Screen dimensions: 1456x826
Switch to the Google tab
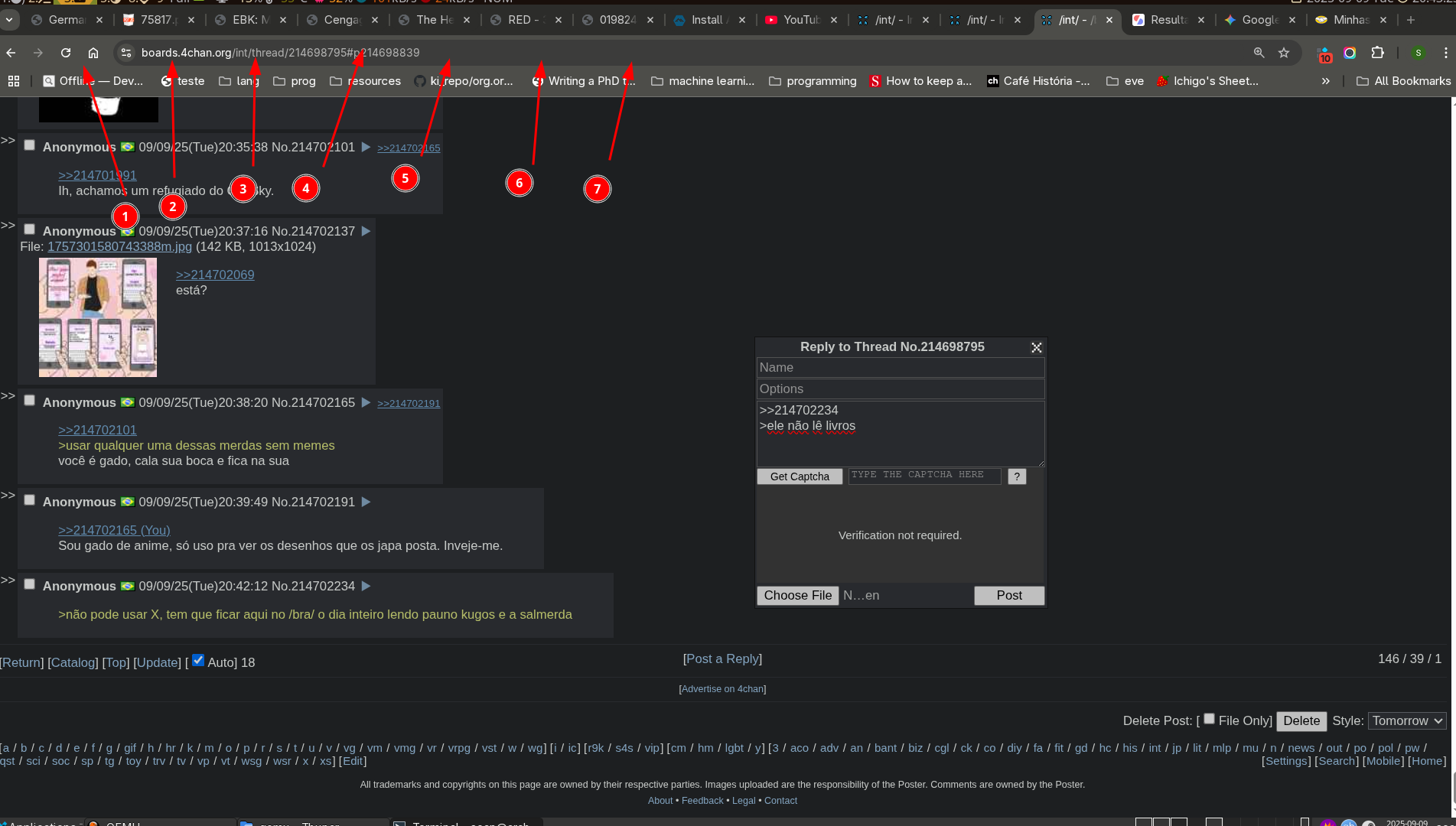pos(1259,20)
